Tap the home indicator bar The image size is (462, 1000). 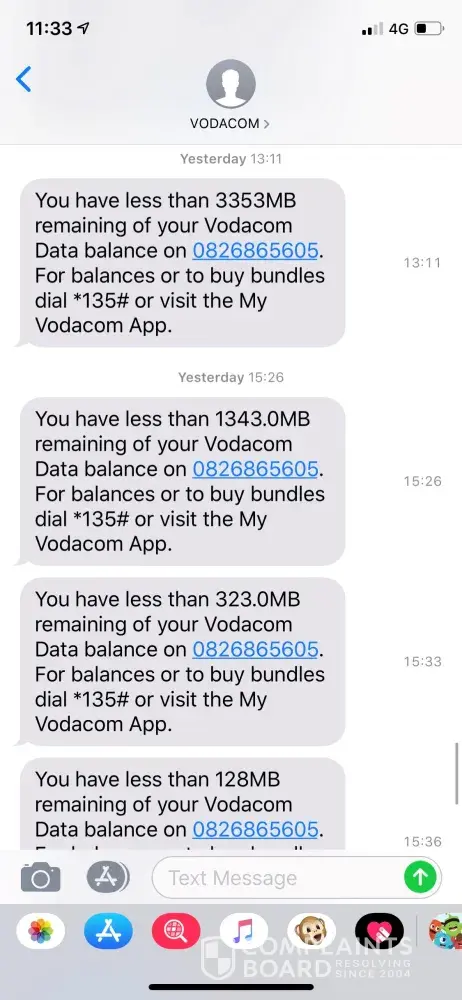pyautogui.click(x=231, y=987)
